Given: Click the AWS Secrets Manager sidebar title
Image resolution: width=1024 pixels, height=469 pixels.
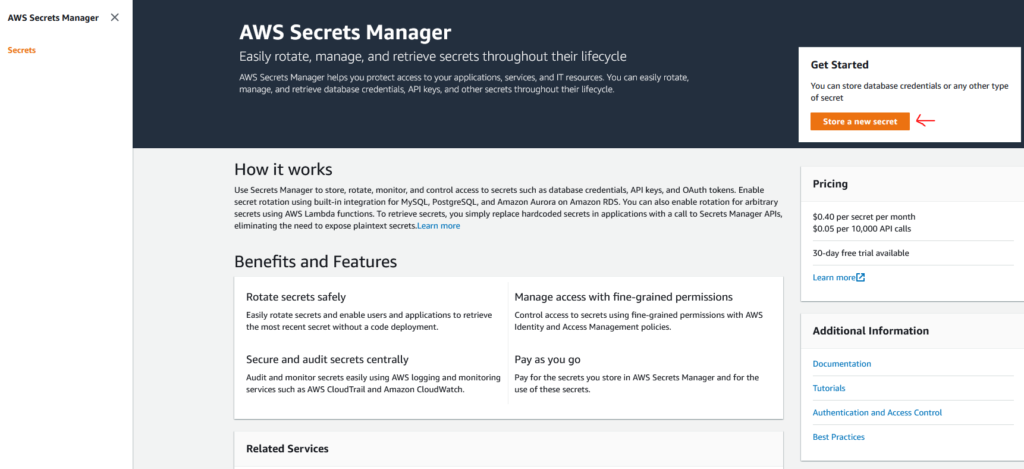Looking at the screenshot, I should click(x=53, y=18).
